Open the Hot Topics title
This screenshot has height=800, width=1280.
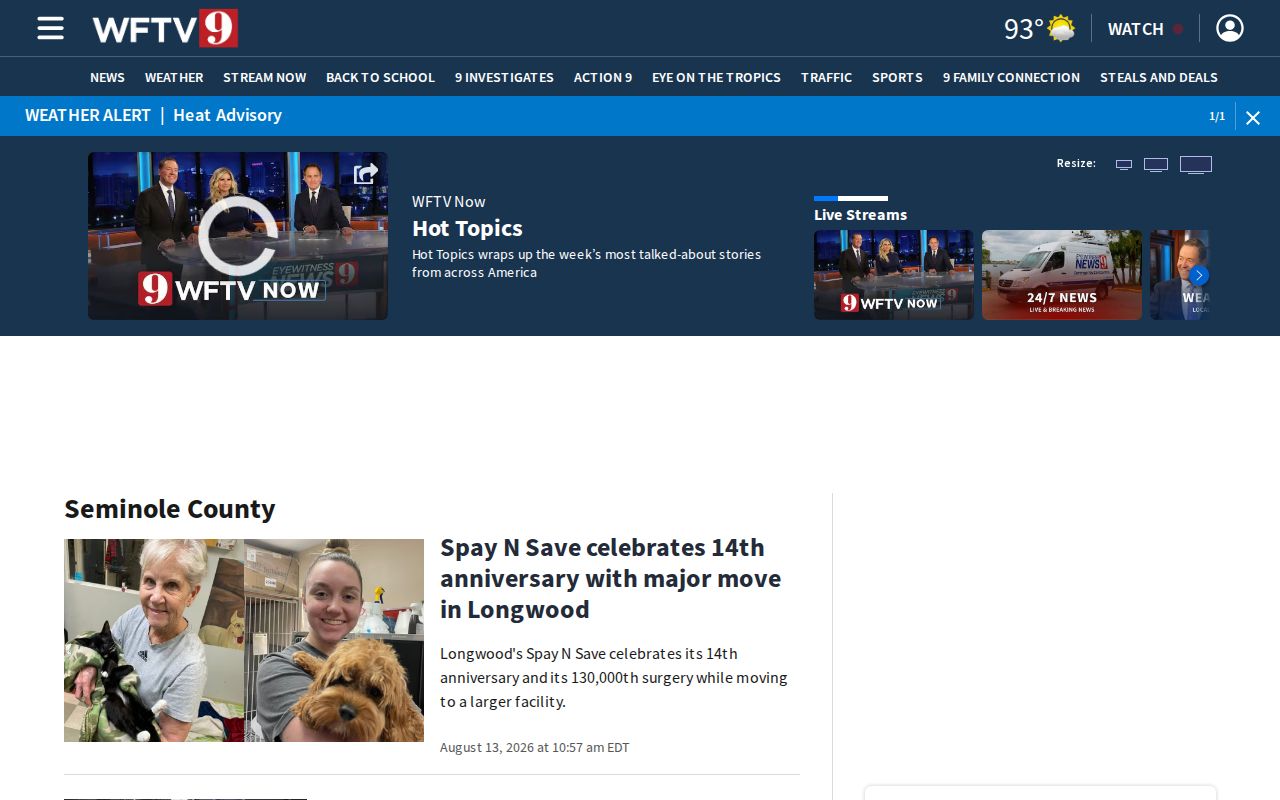pos(467,228)
